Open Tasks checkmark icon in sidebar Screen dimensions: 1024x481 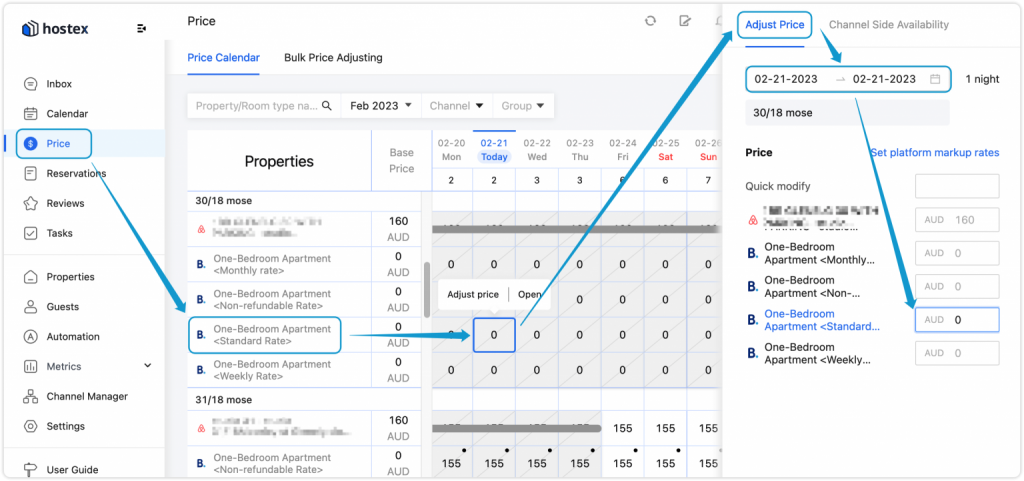tap(31, 234)
